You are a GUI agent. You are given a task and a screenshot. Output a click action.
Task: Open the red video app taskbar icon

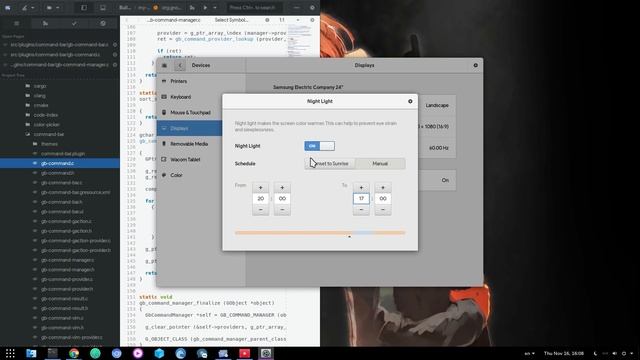tap(244, 353)
